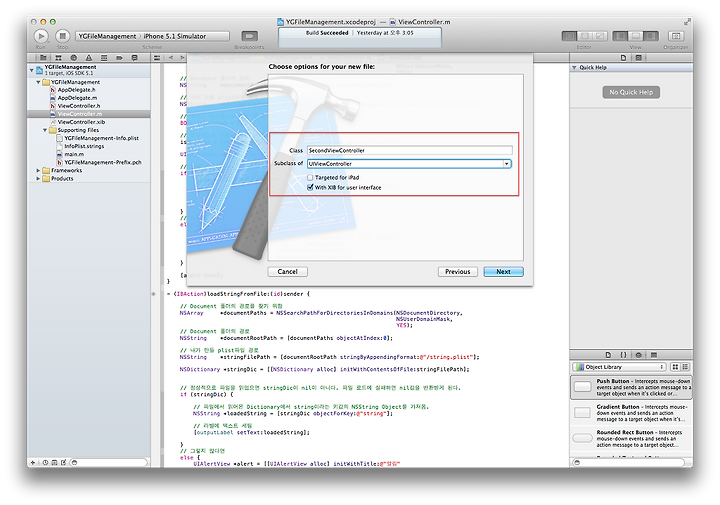Collapse the Supporting Files group
This screenshot has height=505, width=720.
[x=45, y=130]
